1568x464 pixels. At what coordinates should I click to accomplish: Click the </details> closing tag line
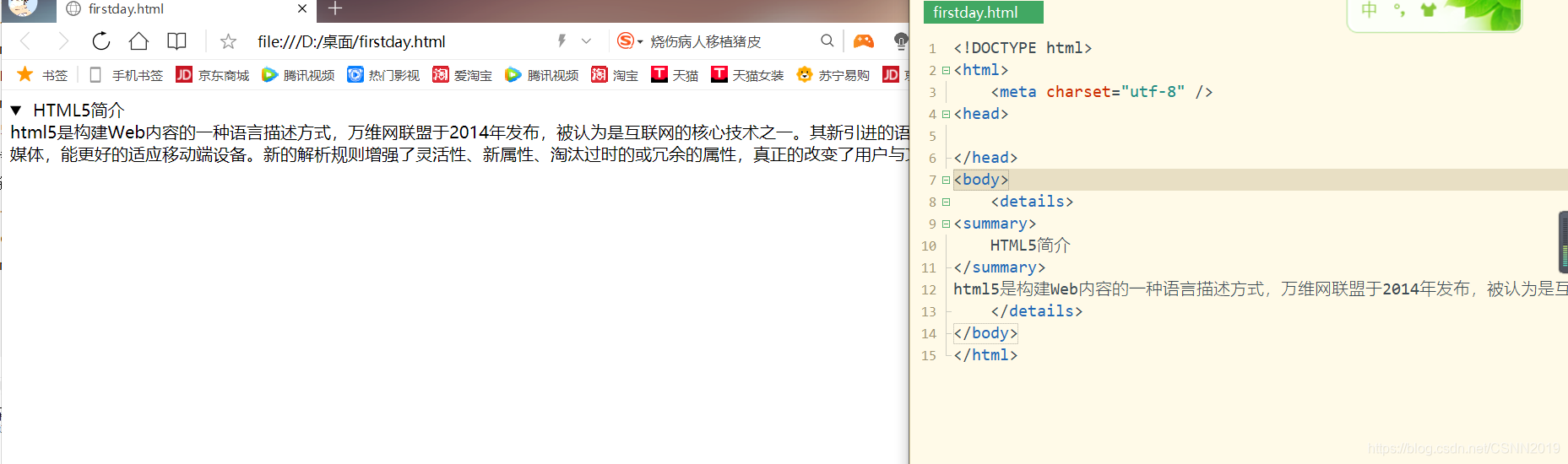1037,311
